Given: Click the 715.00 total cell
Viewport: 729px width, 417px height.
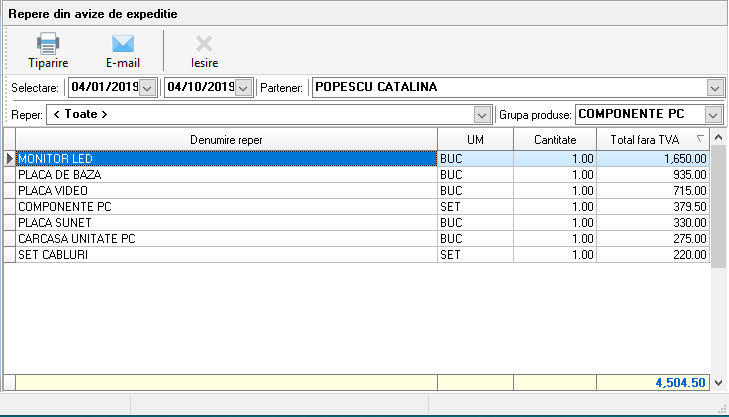Looking at the screenshot, I should coord(653,191).
